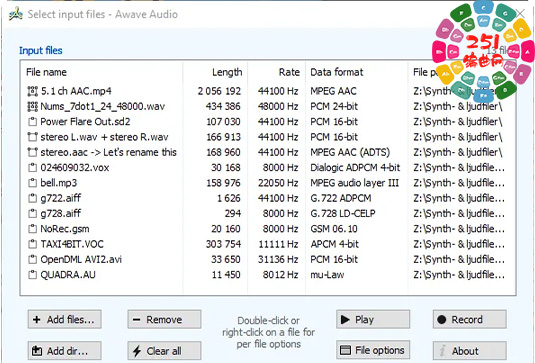Click the file icon for Power Flare Out.sd2

coord(32,122)
